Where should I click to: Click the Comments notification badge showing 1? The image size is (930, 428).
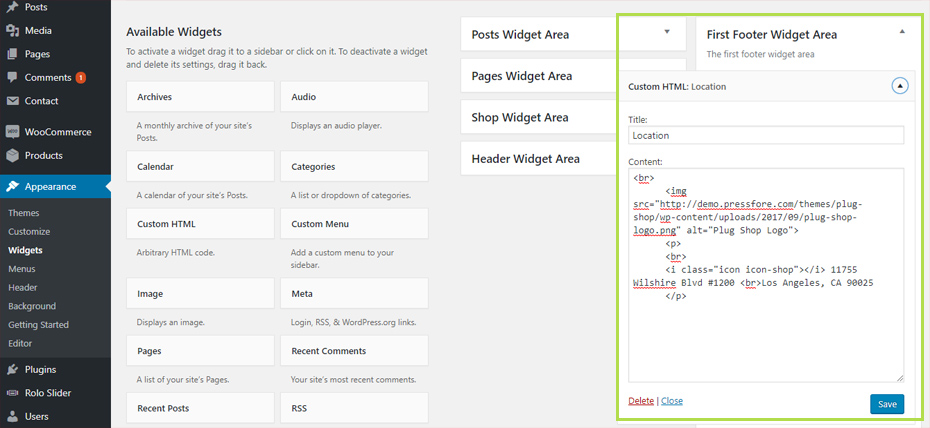pyautogui.click(x=81, y=78)
